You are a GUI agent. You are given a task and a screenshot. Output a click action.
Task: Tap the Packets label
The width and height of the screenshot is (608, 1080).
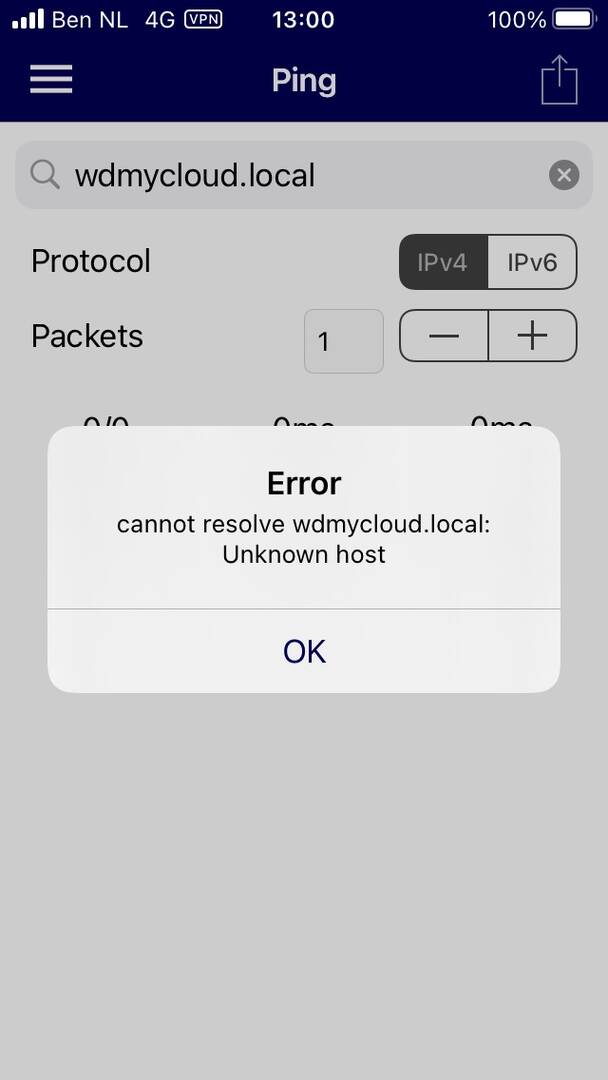(87, 336)
